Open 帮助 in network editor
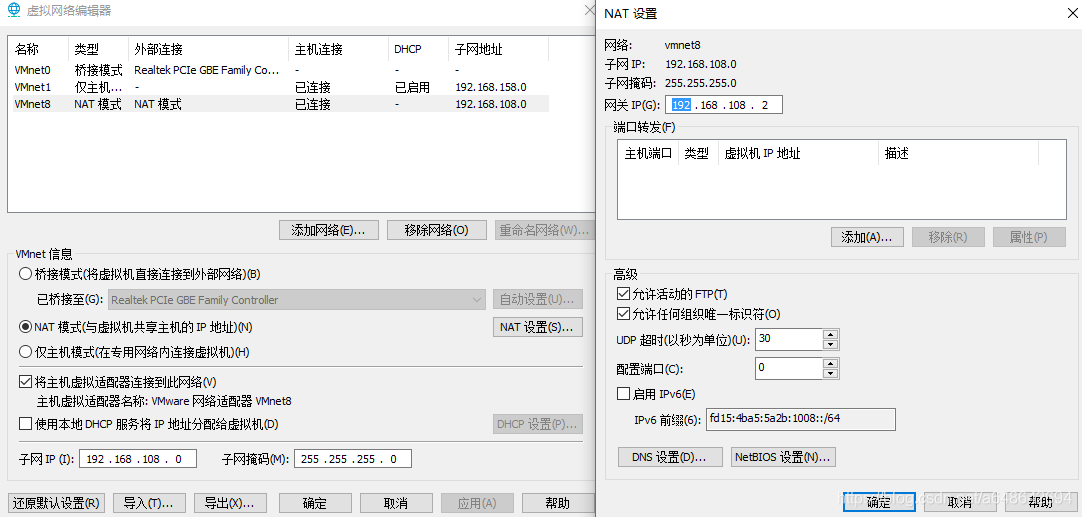 point(558,503)
